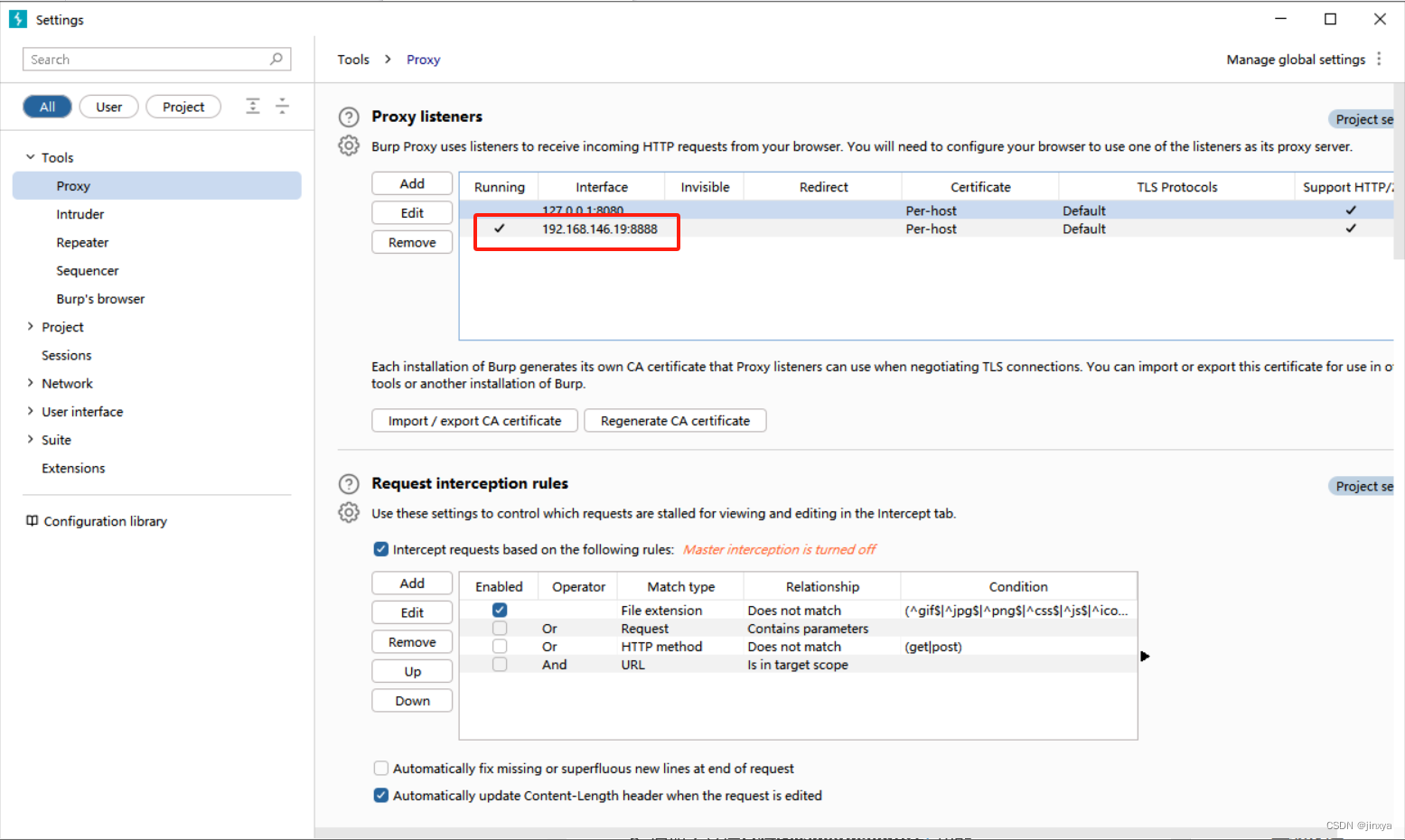Expand the User interface tree node
Screen dimensions: 1405x840
[x=30, y=411]
